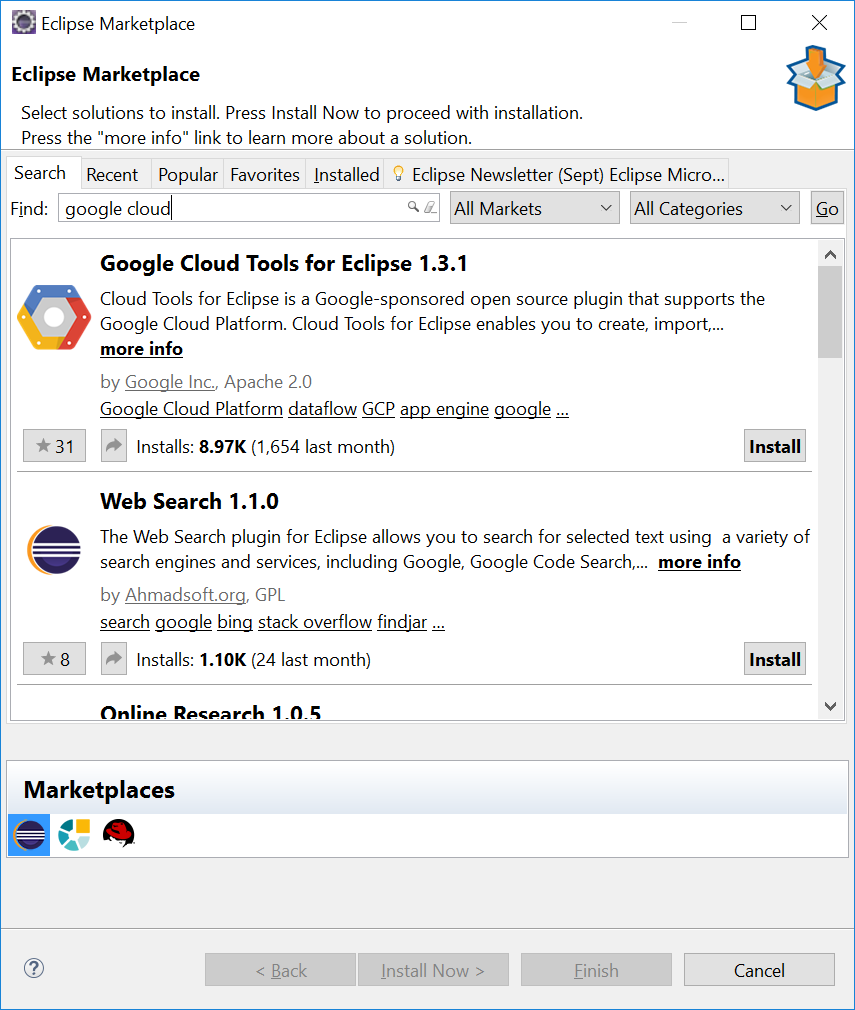Image resolution: width=855 pixels, height=1010 pixels.
Task: Open the All Markets dropdown
Action: [x=535, y=208]
